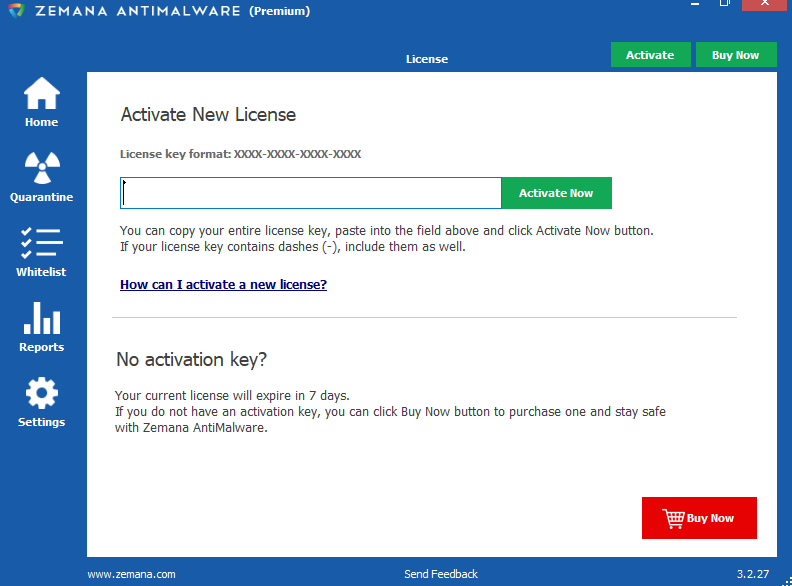Maximize the Zemana window

click(x=724, y=4)
